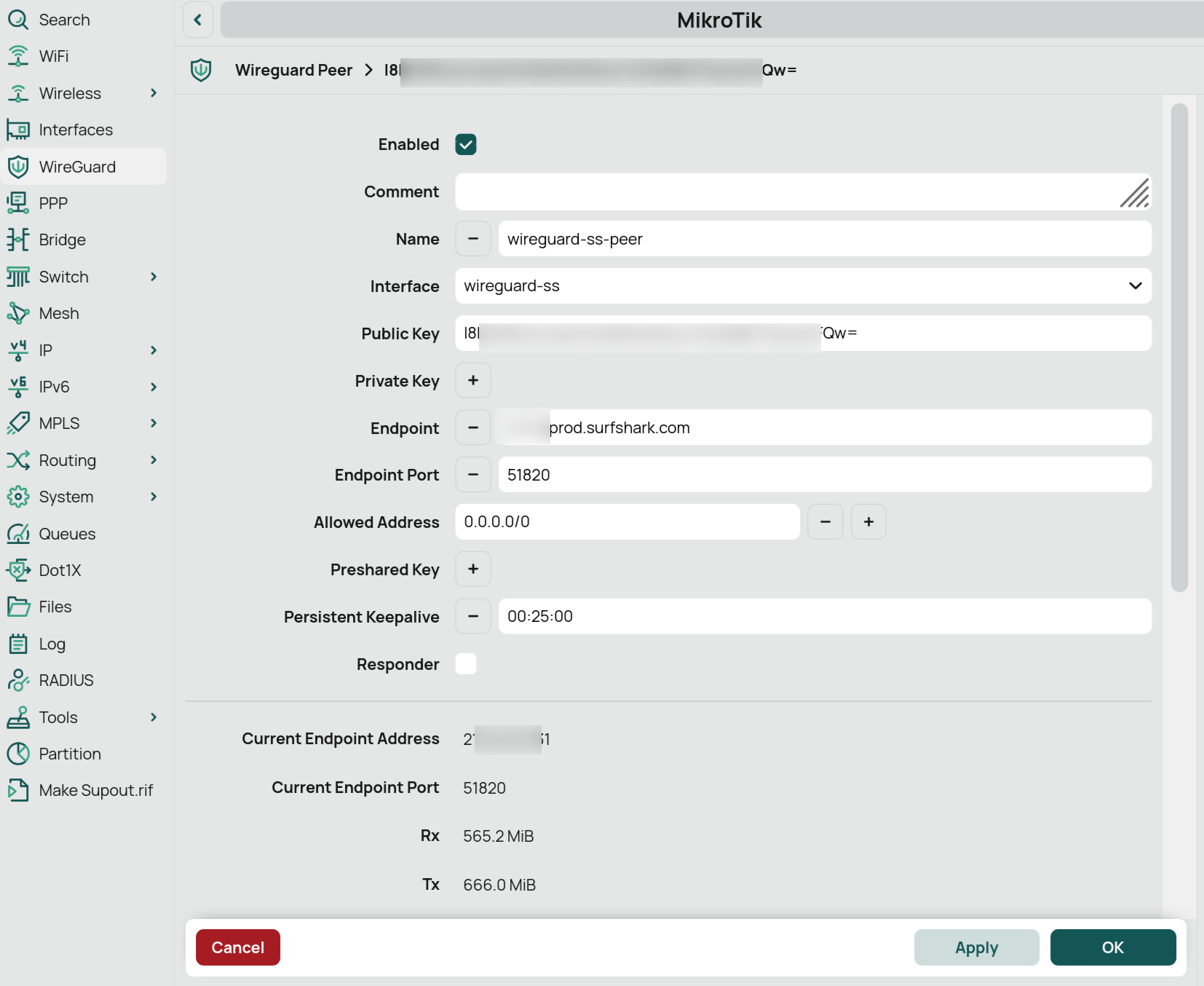The height and width of the screenshot is (986, 1204).
Task: Expand the System submenu chevron
Action: click(154, 497)
